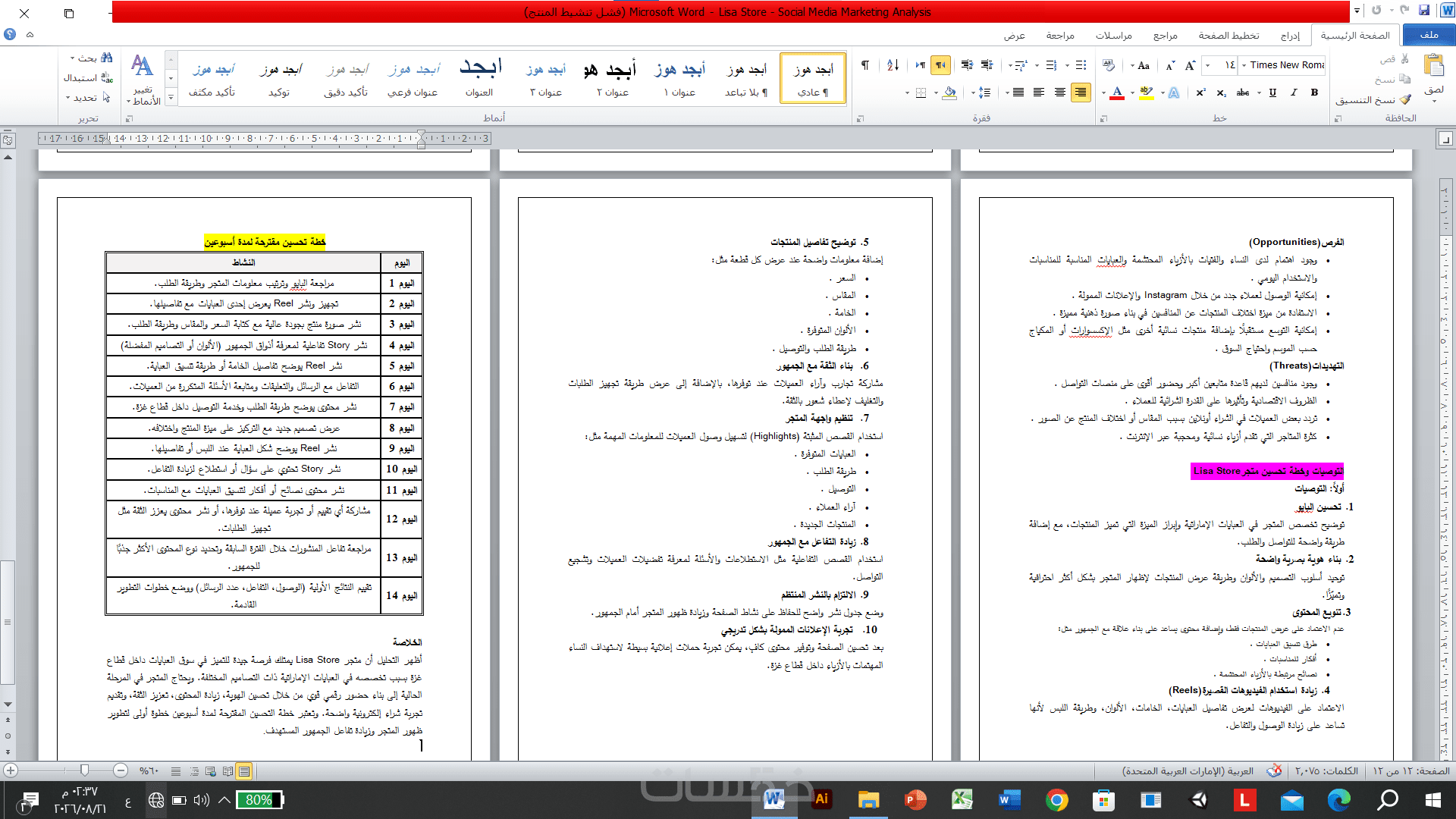Click the Windows search magnifier icon
The height and width of the screenshot is (819, 1456).
pos(1388,799)
